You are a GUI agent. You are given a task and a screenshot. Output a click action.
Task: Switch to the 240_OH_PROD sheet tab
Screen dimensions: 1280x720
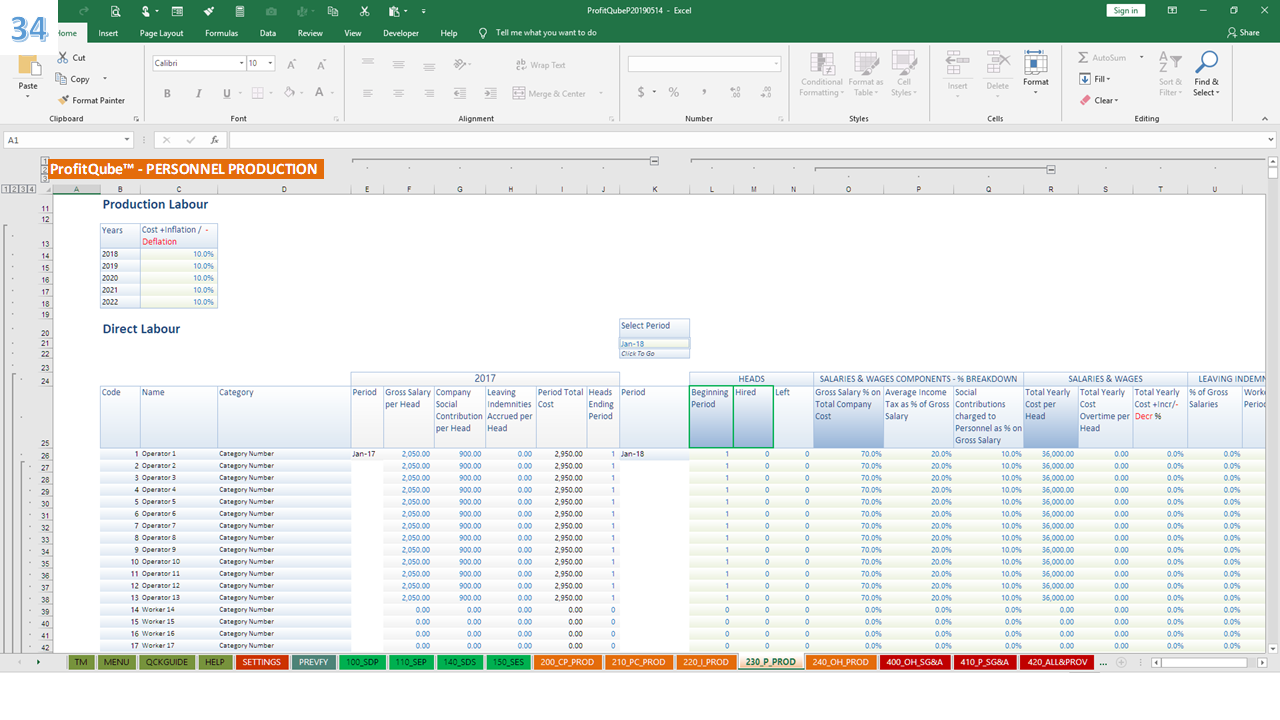click(840, 662)
